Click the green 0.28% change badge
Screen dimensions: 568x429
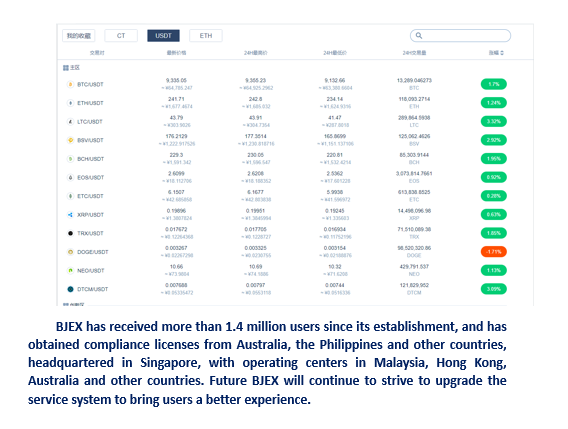coord(493,196)
